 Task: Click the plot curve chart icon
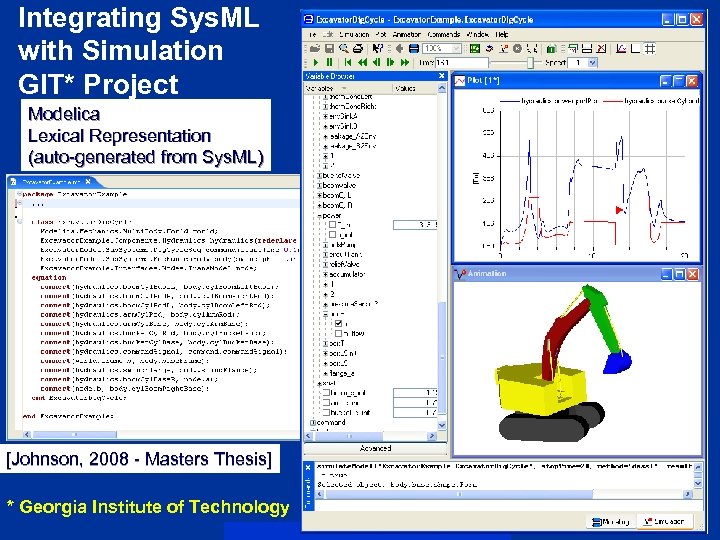[621, 48]
